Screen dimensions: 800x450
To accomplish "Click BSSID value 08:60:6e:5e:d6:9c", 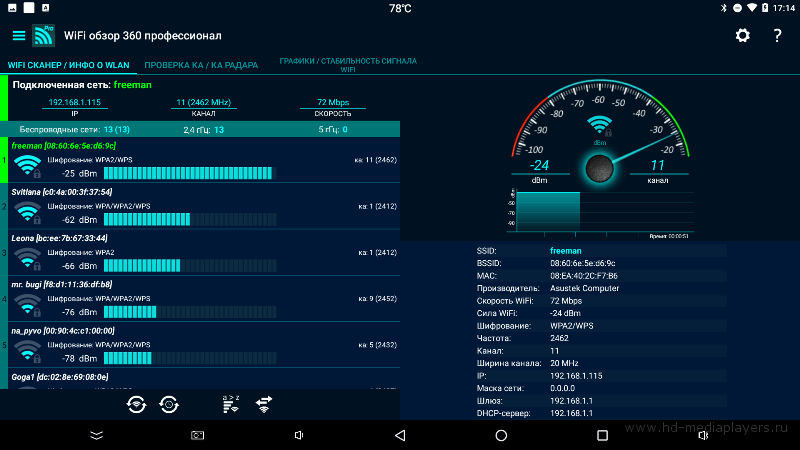I will point(583,263).
